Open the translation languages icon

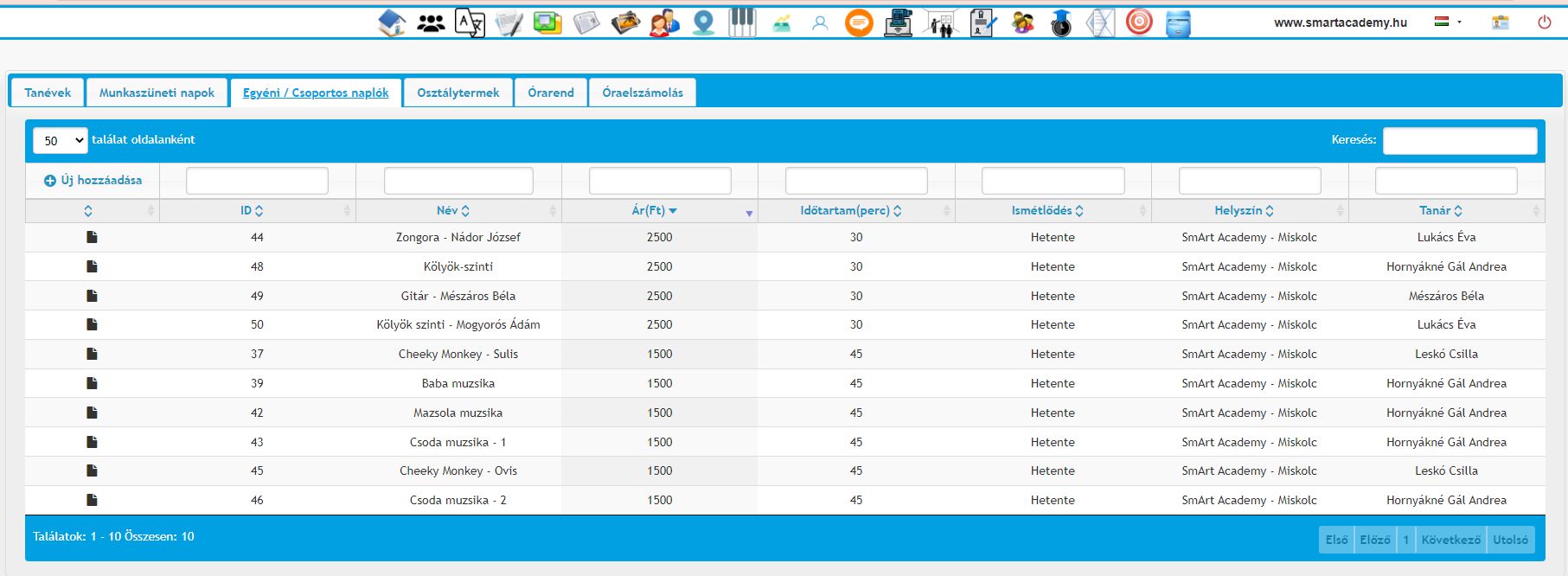point(470,23)
